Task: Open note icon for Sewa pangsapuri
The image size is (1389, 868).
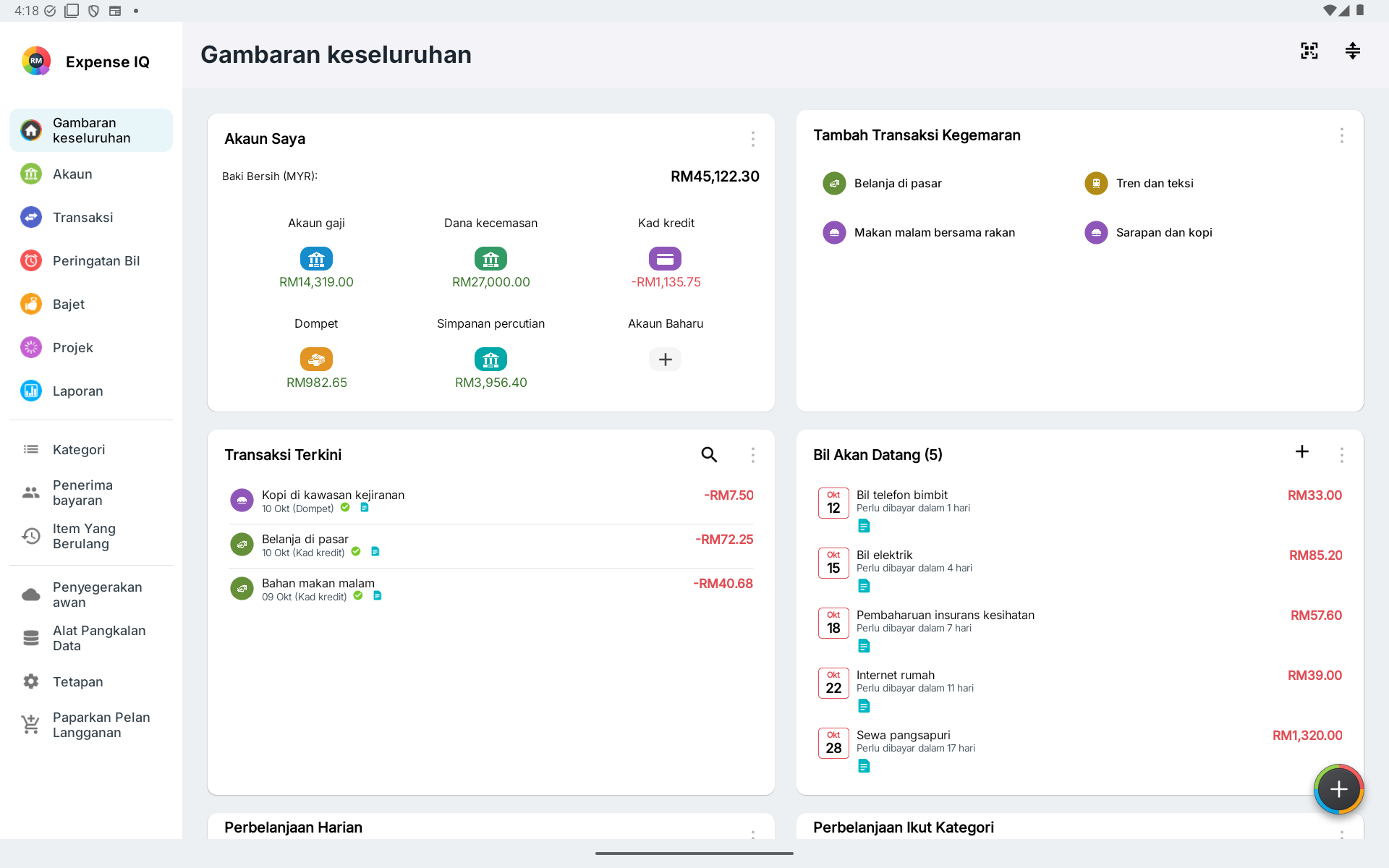Action: (864, 766)
